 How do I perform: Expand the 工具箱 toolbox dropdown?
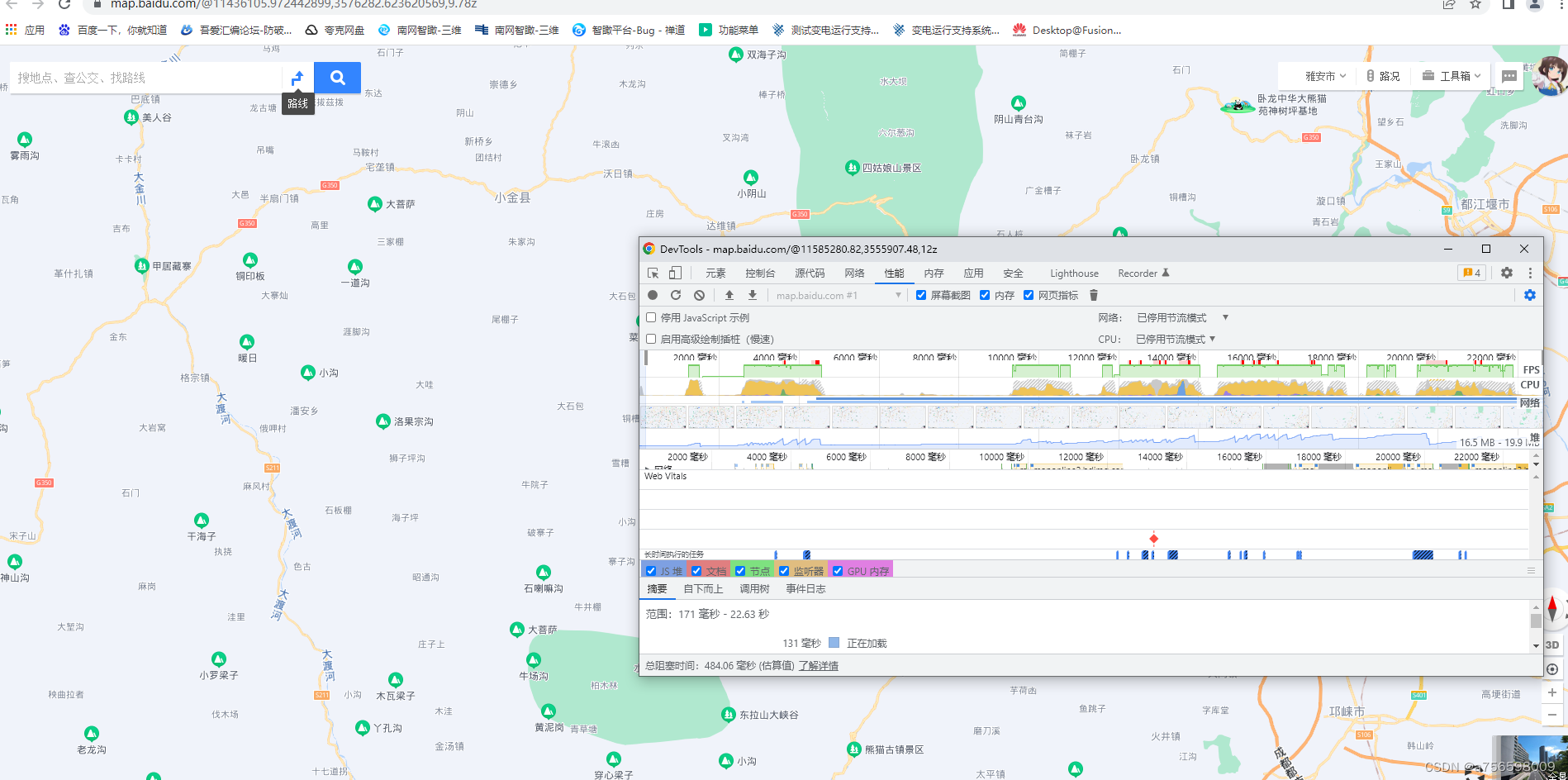click(1452, 76)
